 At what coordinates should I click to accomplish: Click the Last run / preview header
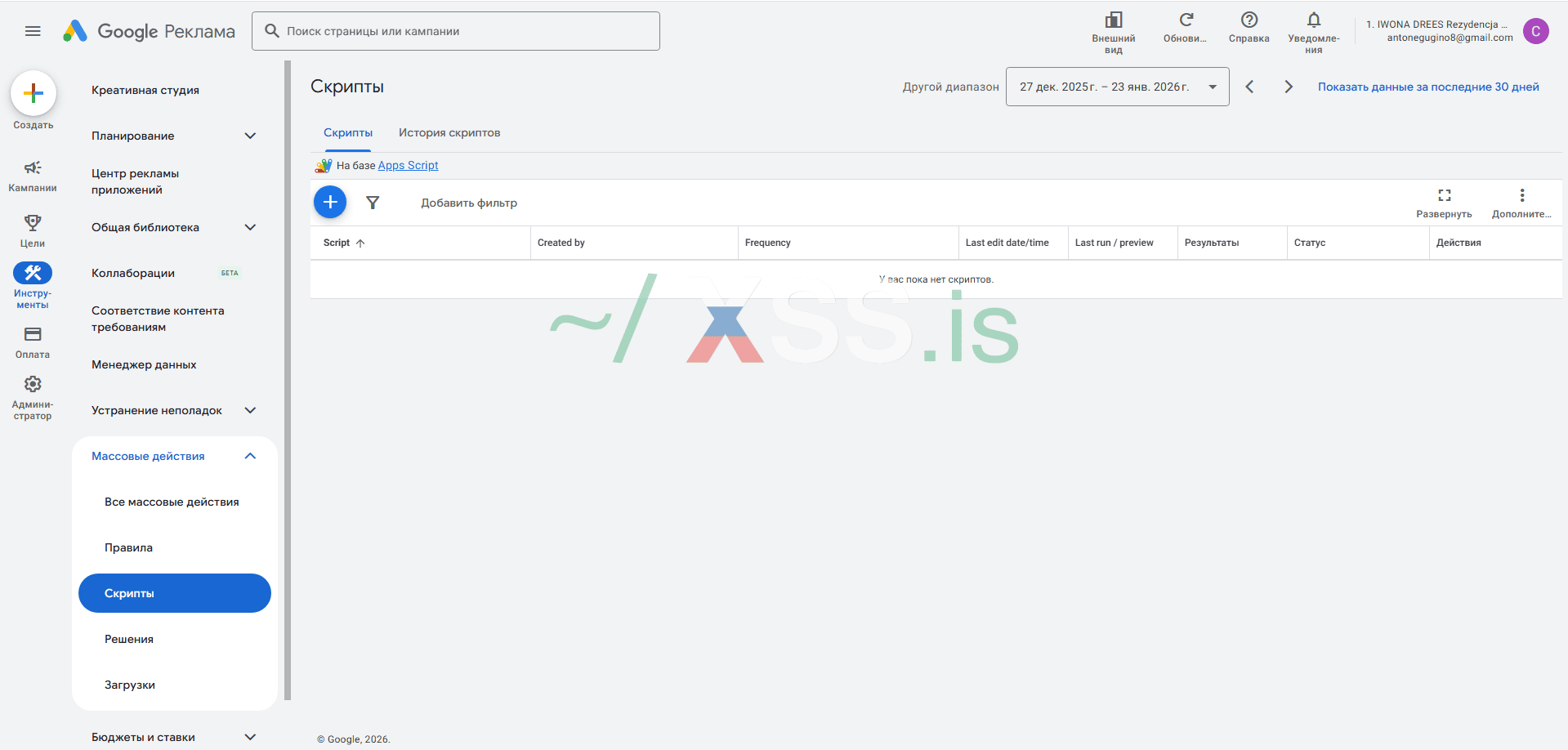tap(1115, 243)
